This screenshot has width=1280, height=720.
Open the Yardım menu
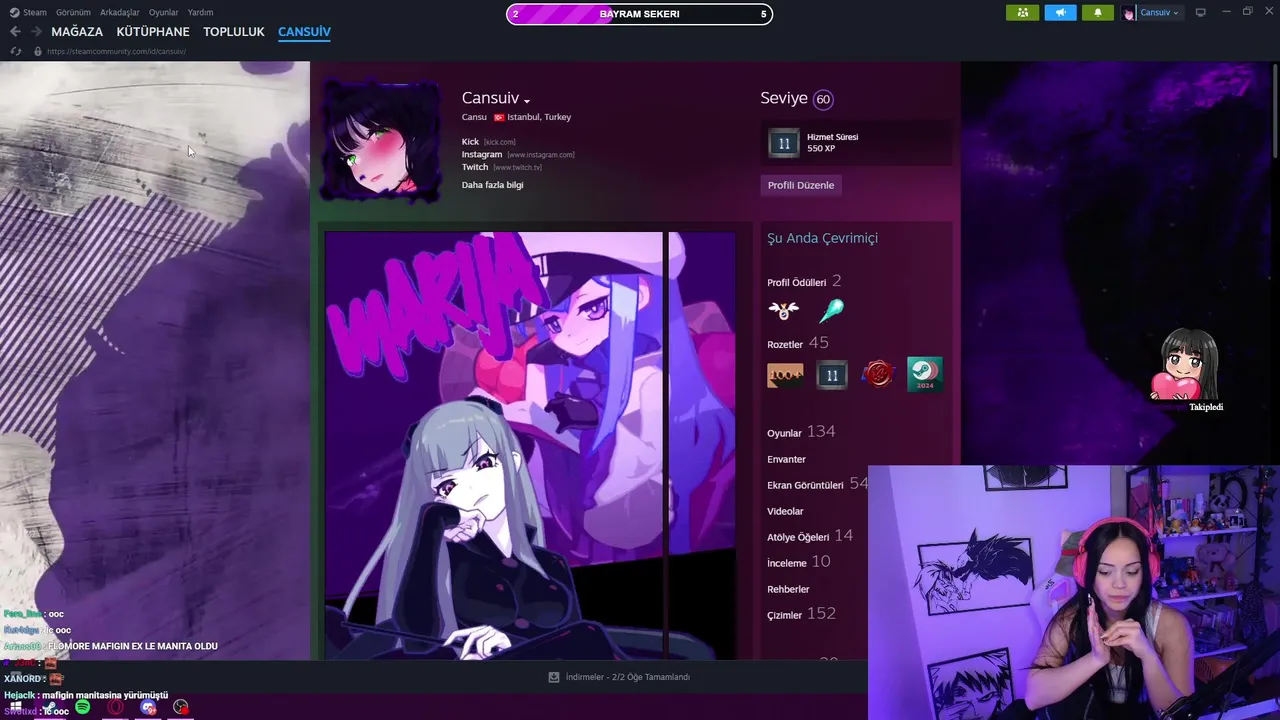pos(200,13)
